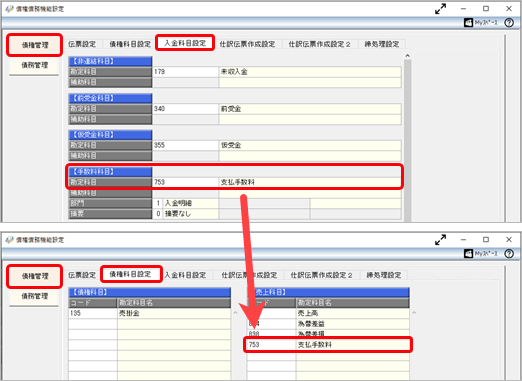
Task: Click 勘定科目名 column header in 債権科目 table
Action: (174, 303)
